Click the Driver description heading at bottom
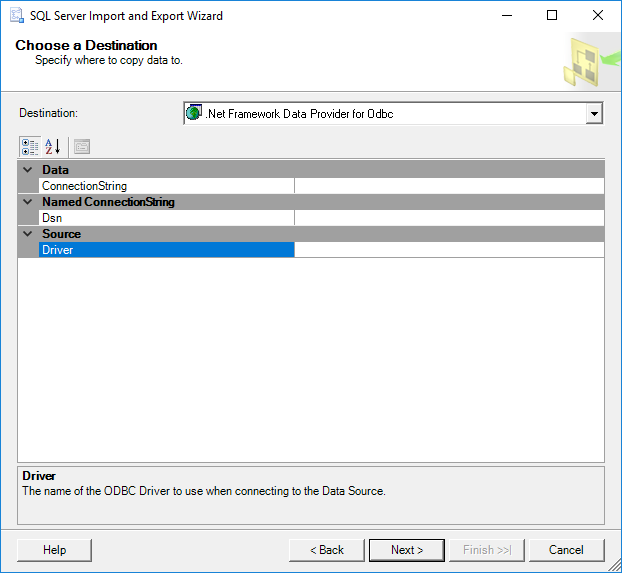The width and height of the screenshot is (622, 573). coord(39,476)
